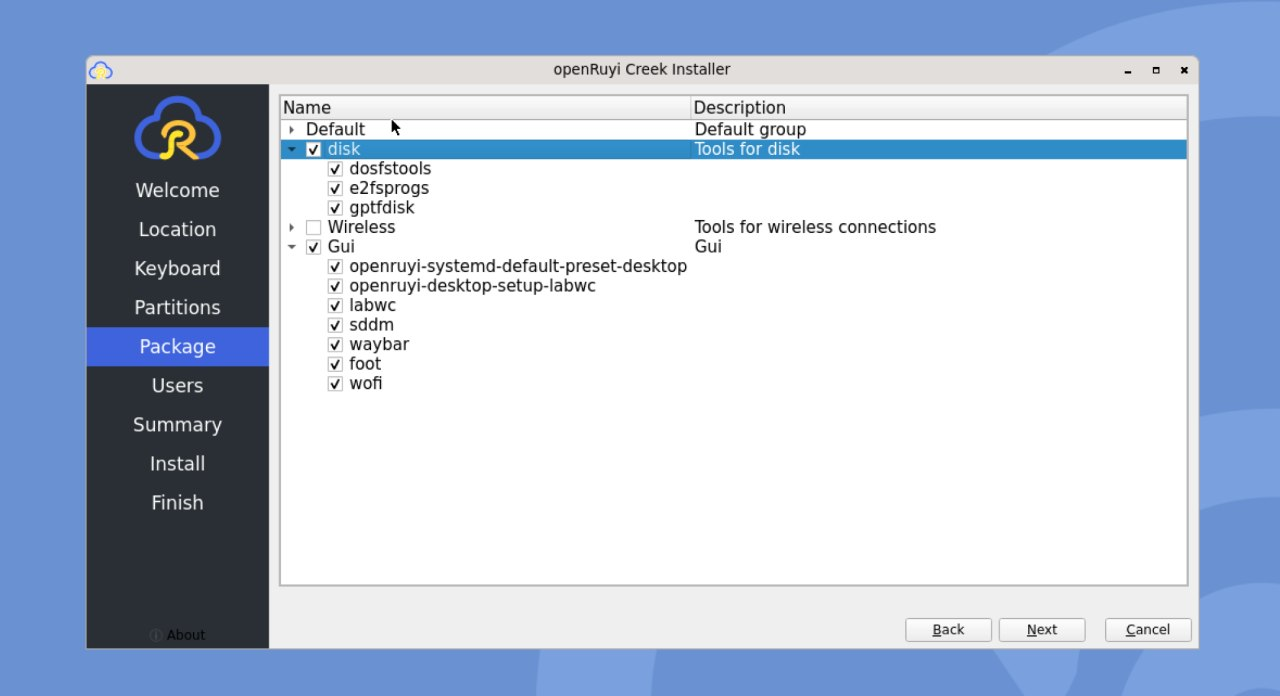Screen dimensions: 1280x696
Task: Expand the Default group
Action: 291,129
